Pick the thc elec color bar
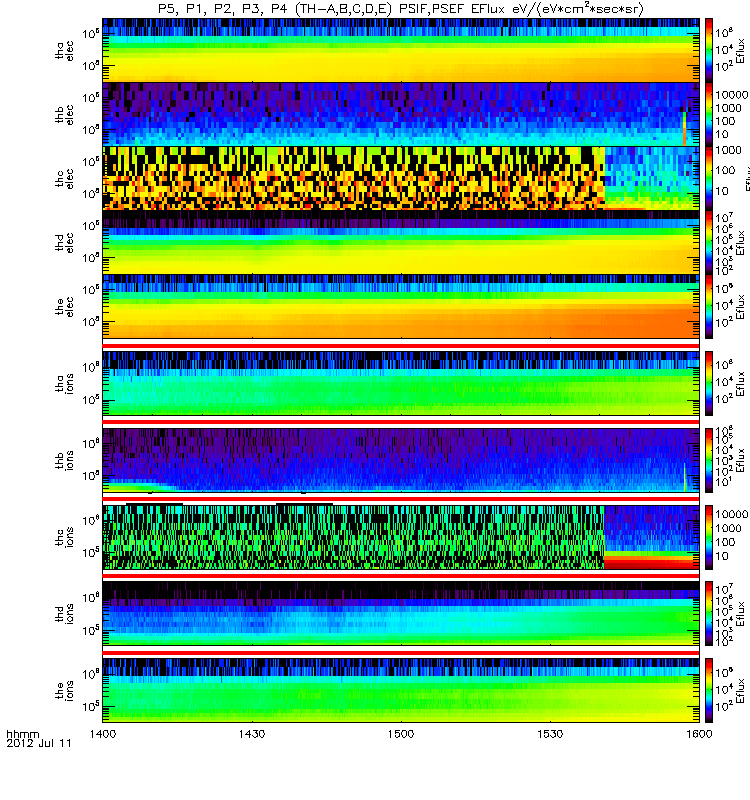750x800 pixels. click(709, 179)
